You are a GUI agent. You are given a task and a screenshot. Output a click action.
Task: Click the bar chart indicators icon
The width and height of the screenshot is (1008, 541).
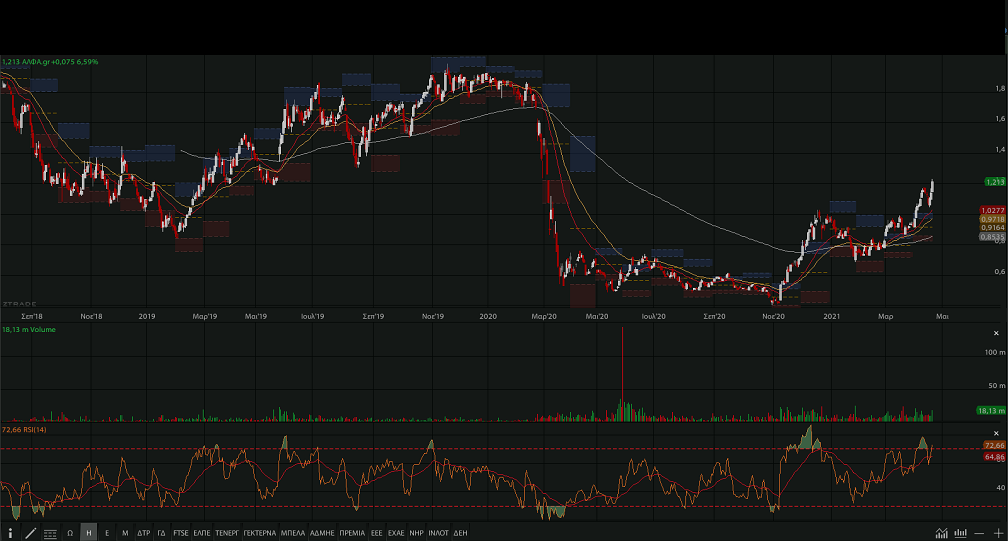click(x=960, y=533)
